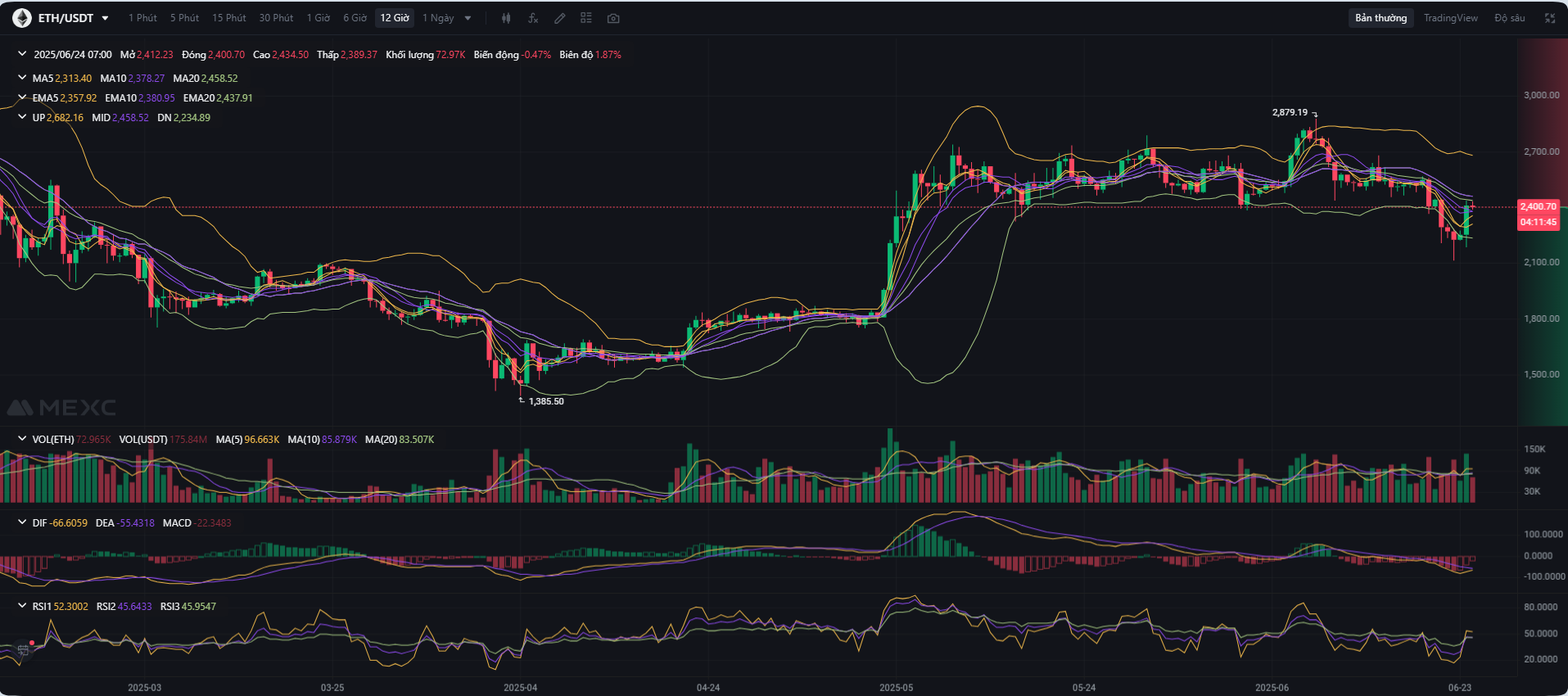Open the Độ sâu depth chart

[x=1509, y=18]
